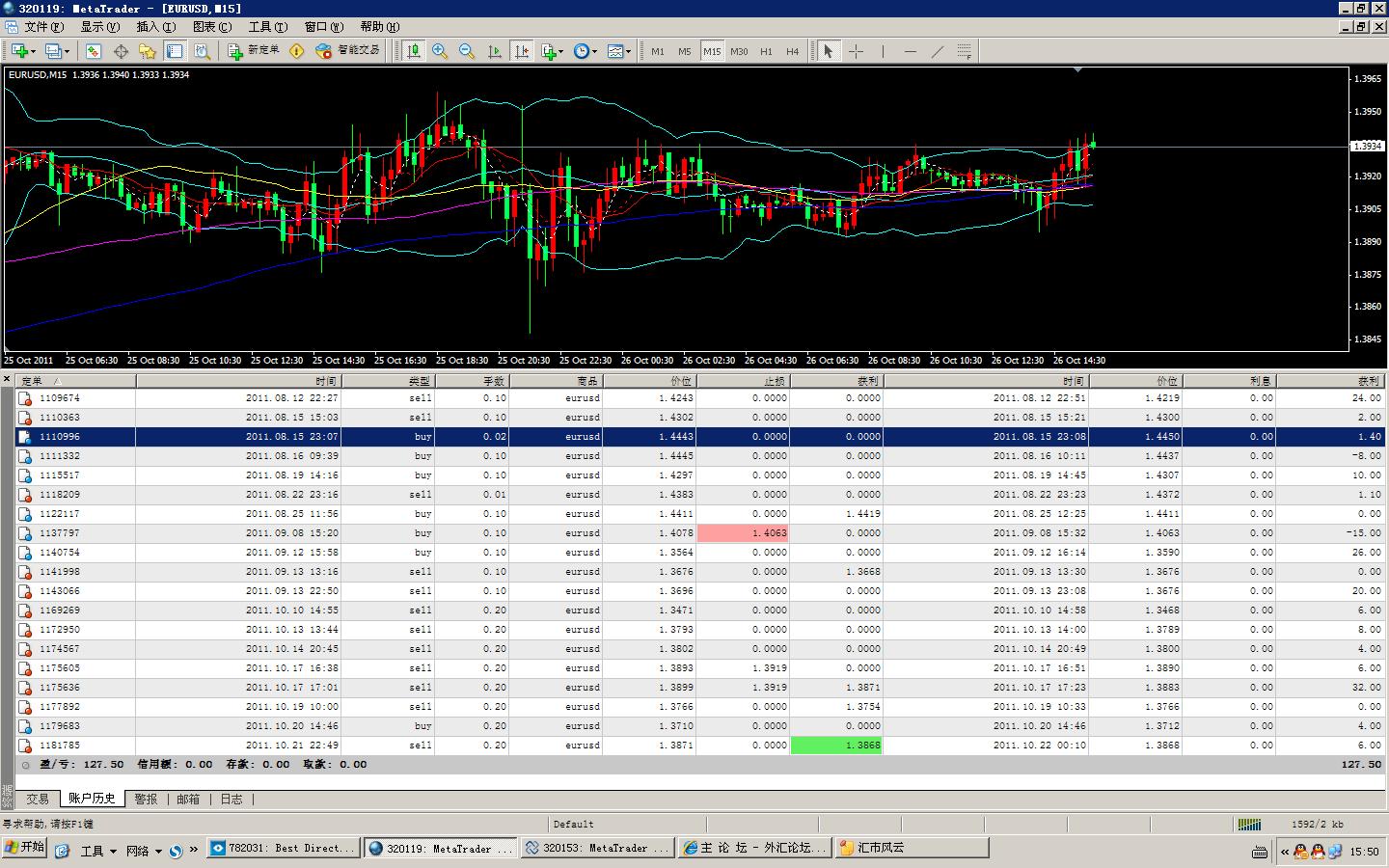Viewport: 1389px width, 868px height.
Task: Pick the Fibonacci retracement tool
Action: [964, 51]
